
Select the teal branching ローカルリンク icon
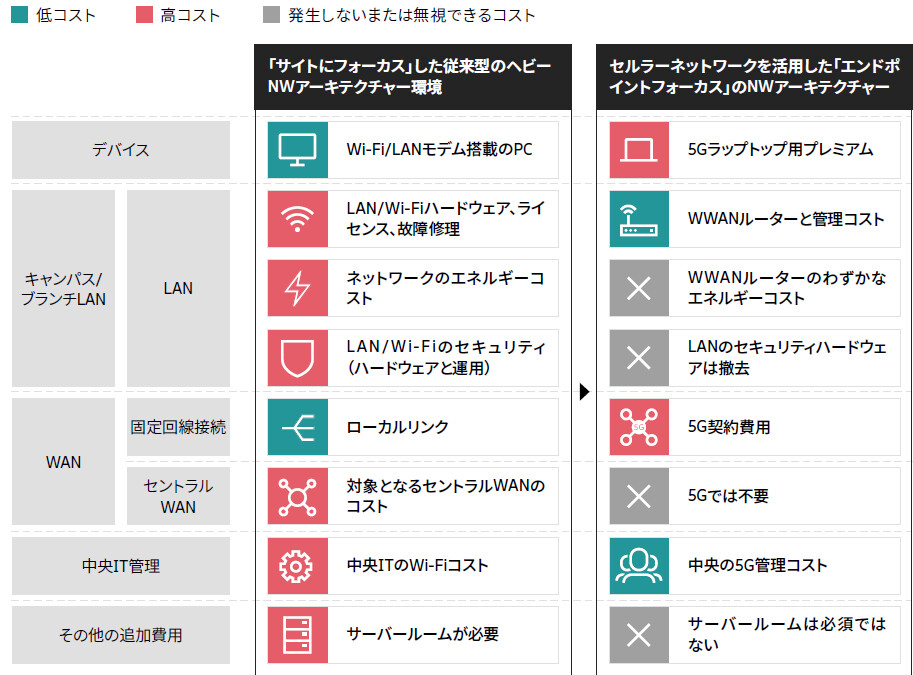pyautogui.click(x=297, y=427)
